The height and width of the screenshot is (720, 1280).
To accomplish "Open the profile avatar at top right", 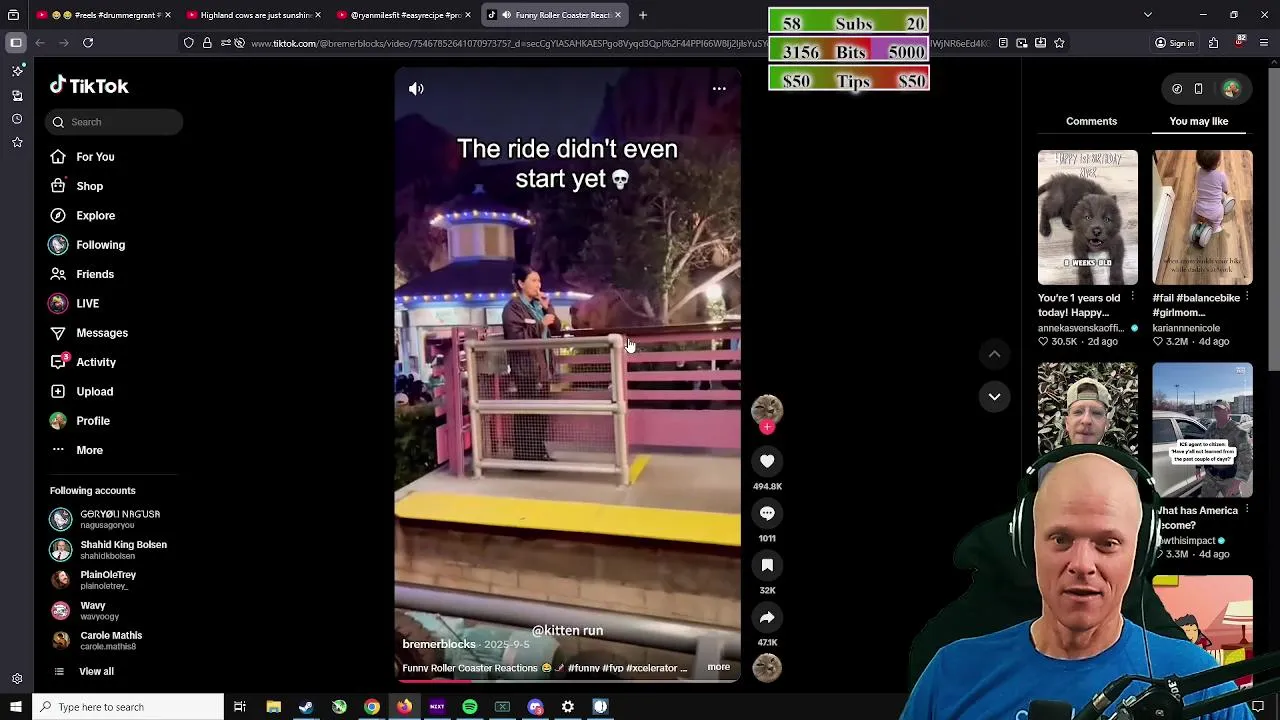I will click(x=1231, y=89).
